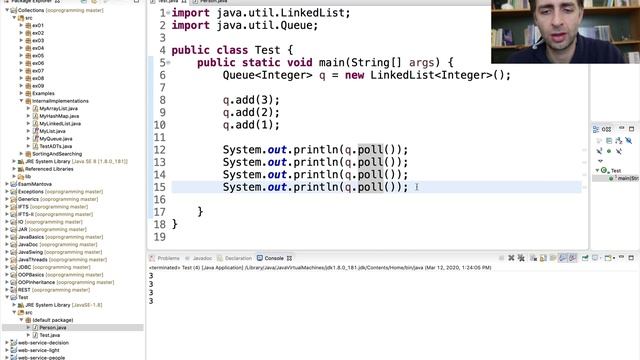Select TestADTs.java file
This screenshot has height=360, width=640.
pos(56,146)
